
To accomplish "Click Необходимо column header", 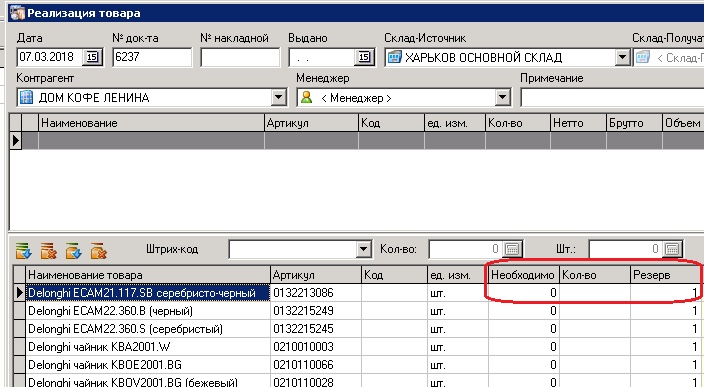I will (524, 275).
